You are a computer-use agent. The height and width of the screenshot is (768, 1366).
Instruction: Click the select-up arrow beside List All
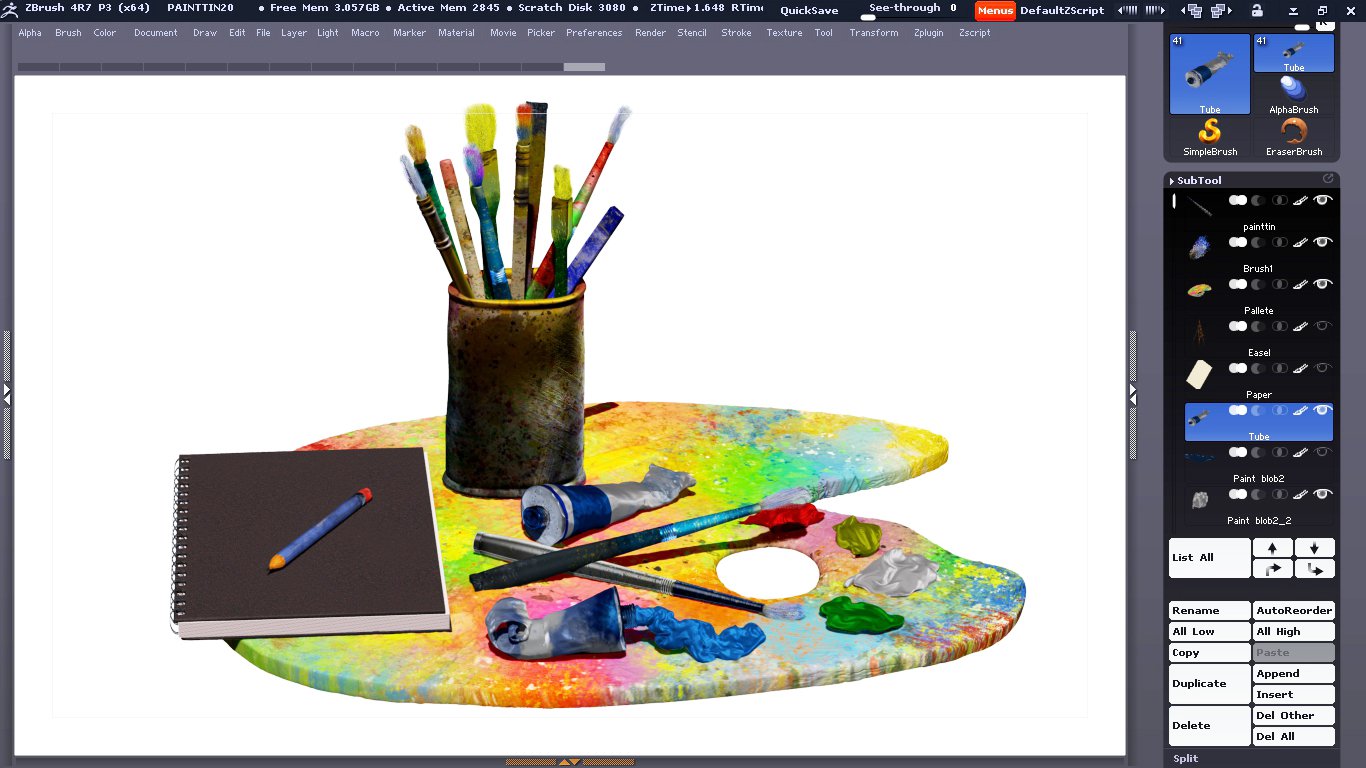1272,548
